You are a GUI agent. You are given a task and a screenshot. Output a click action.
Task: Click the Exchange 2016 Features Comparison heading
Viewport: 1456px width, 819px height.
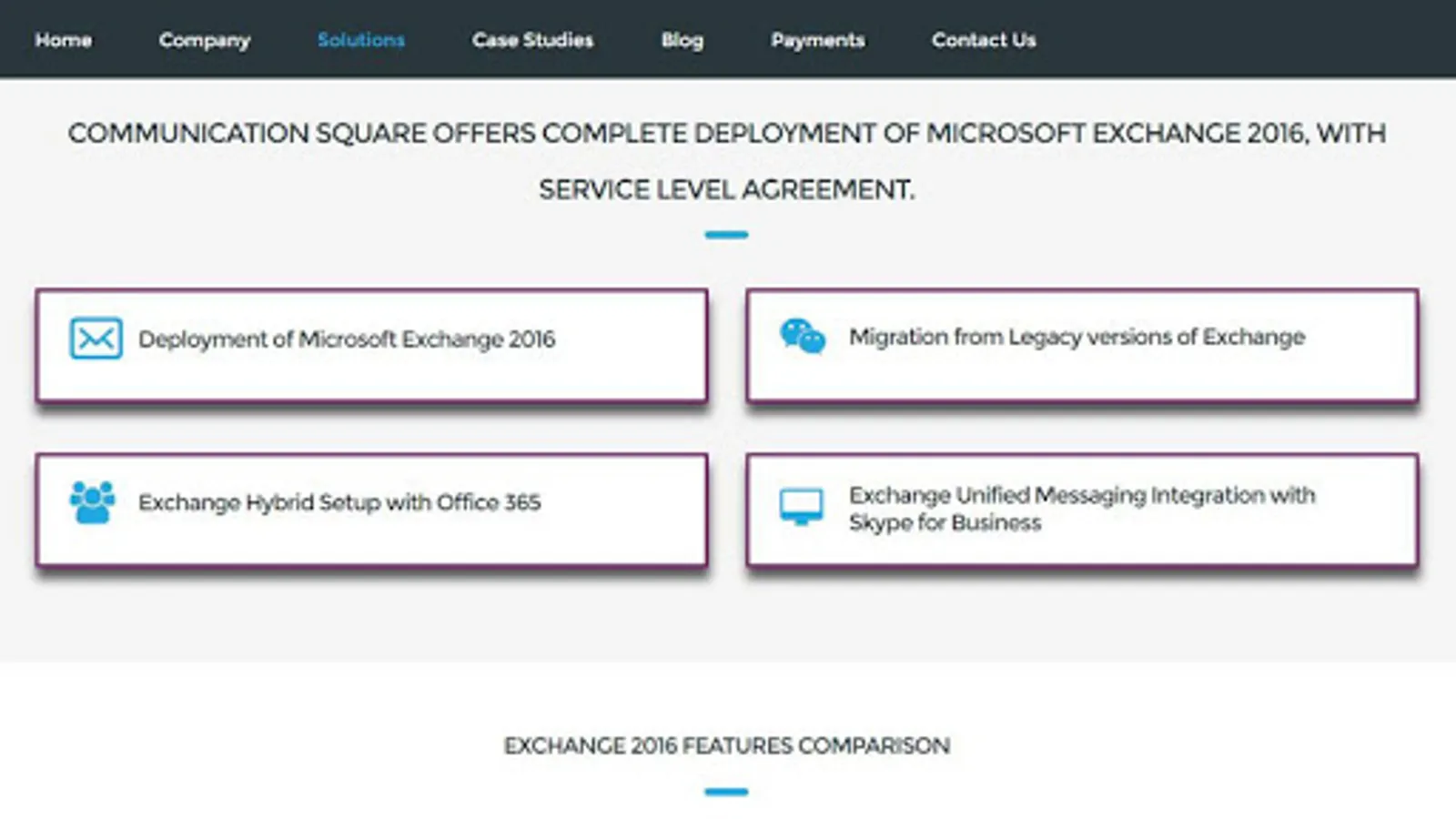point(727,746)
